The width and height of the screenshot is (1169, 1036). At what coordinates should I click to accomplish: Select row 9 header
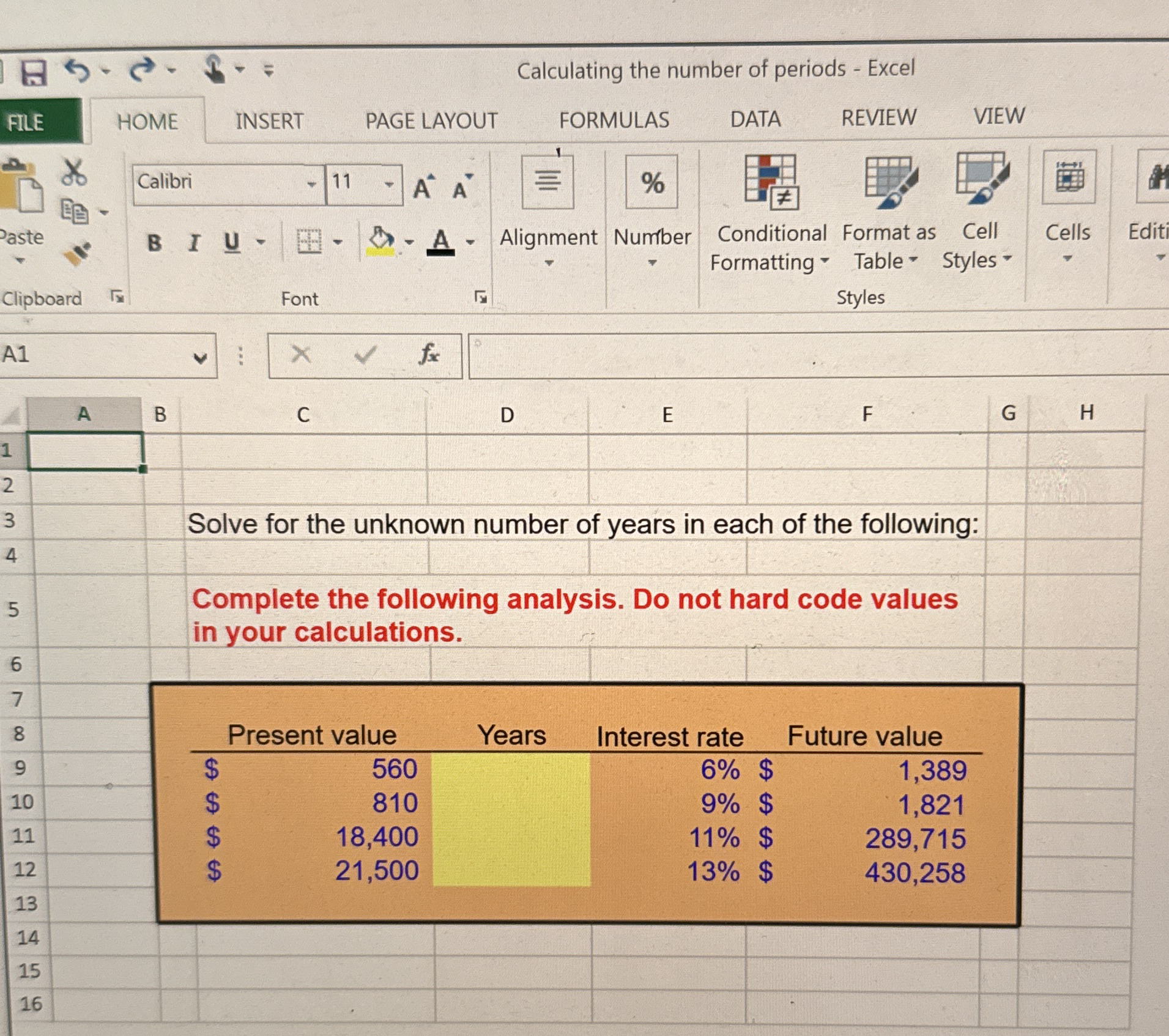tap(20, 768)
